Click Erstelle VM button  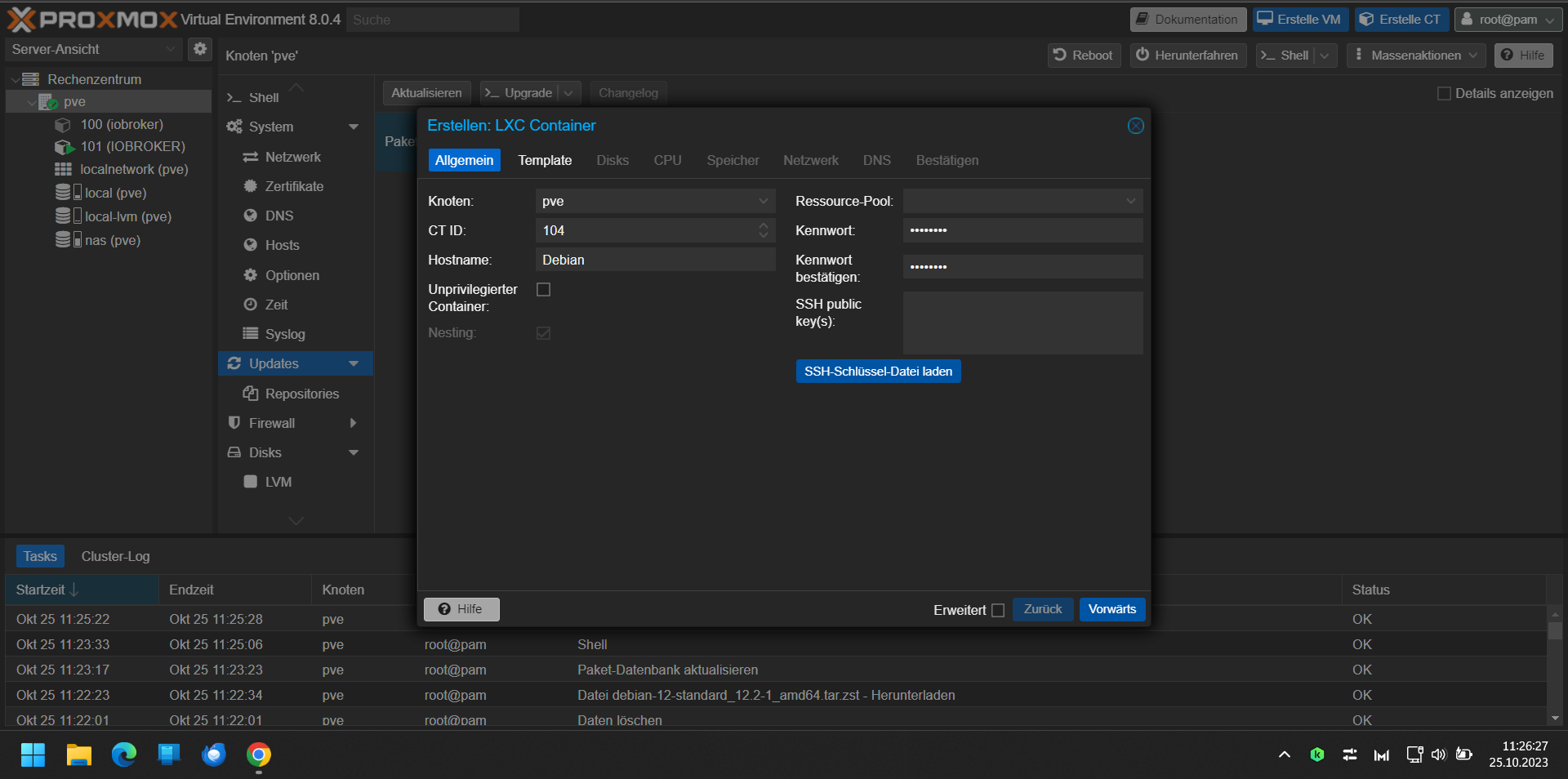[x=1299, y=20]
